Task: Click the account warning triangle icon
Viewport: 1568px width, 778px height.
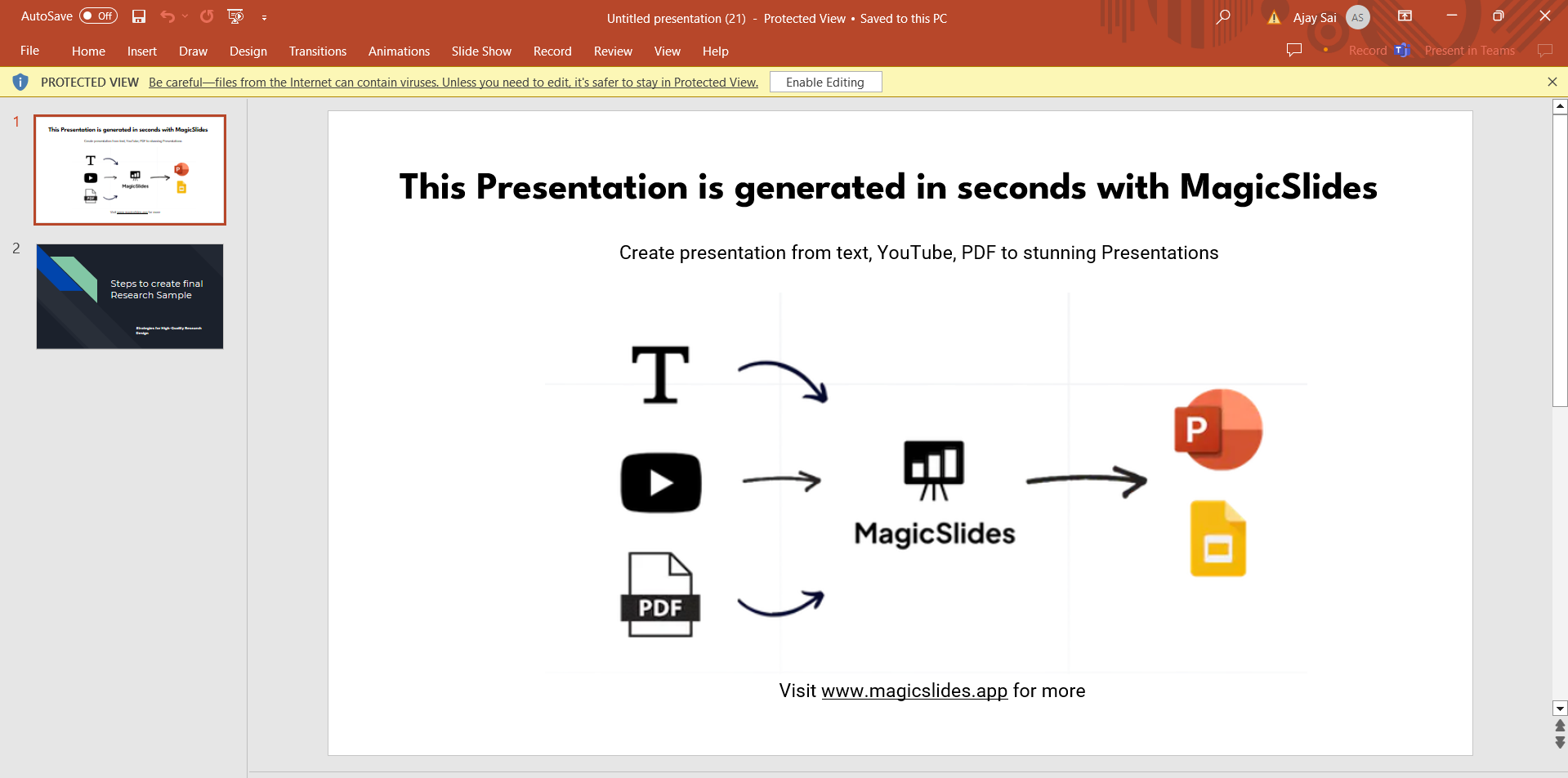Action: 1274,17
